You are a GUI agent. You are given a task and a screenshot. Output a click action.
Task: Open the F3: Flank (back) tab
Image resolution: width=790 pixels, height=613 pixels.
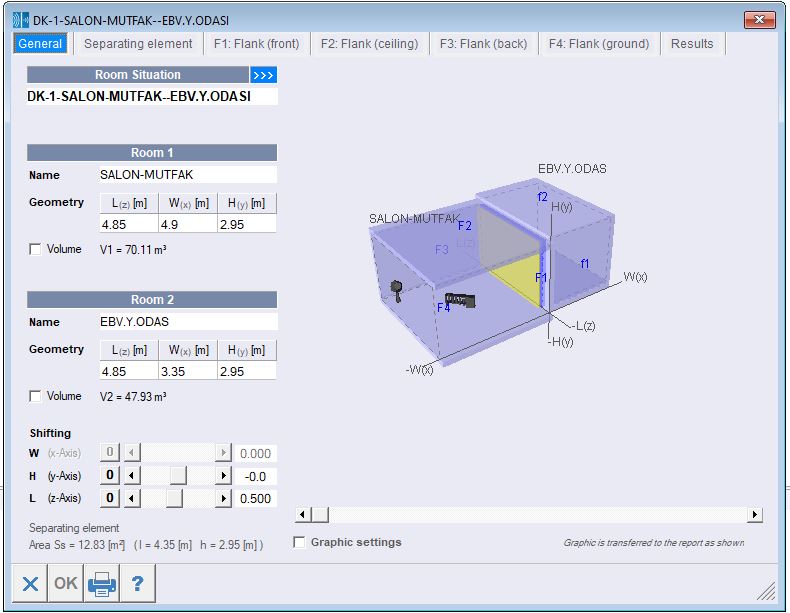pos(483,44)
